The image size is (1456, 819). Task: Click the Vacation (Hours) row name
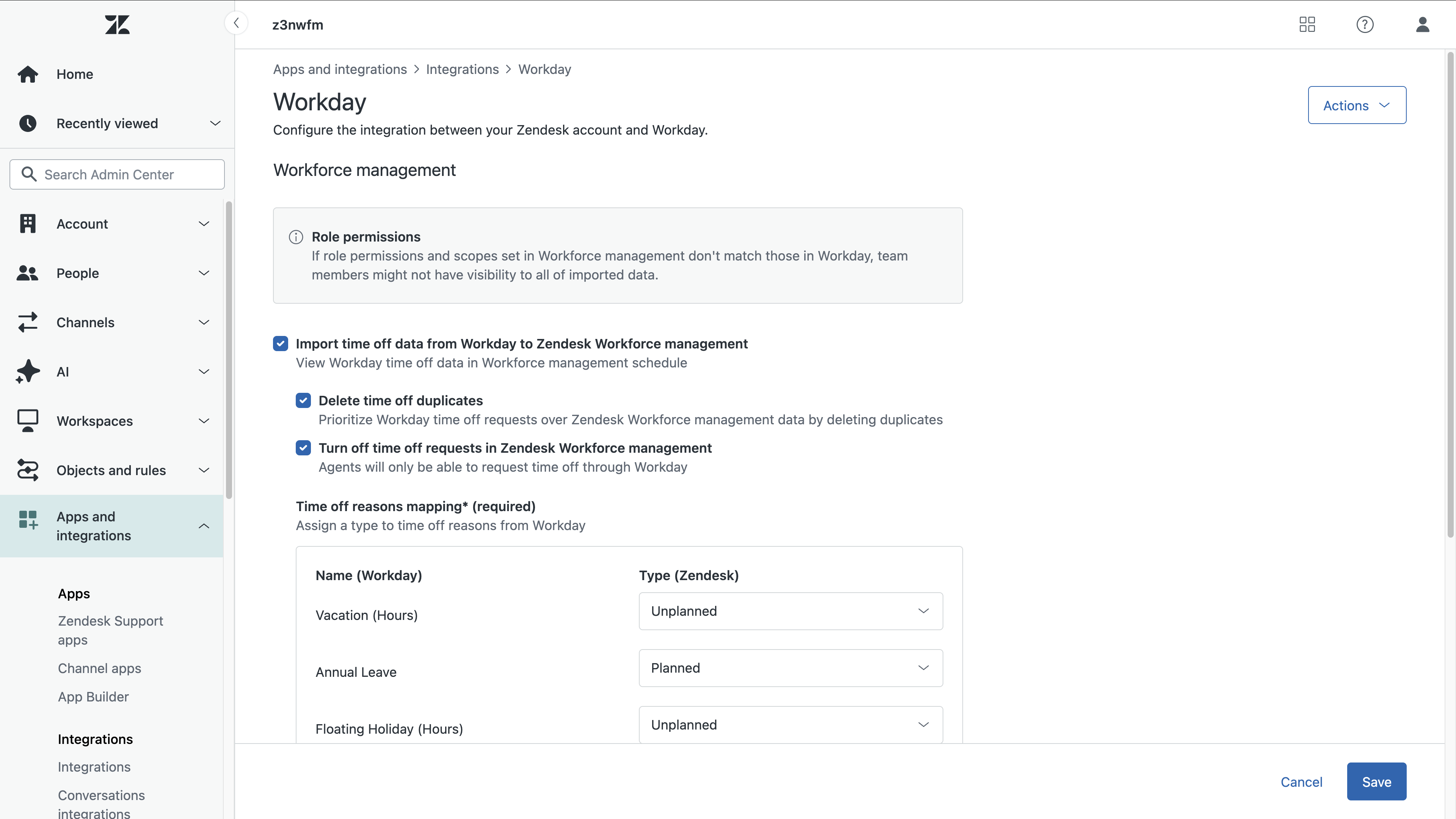point(366,615)
